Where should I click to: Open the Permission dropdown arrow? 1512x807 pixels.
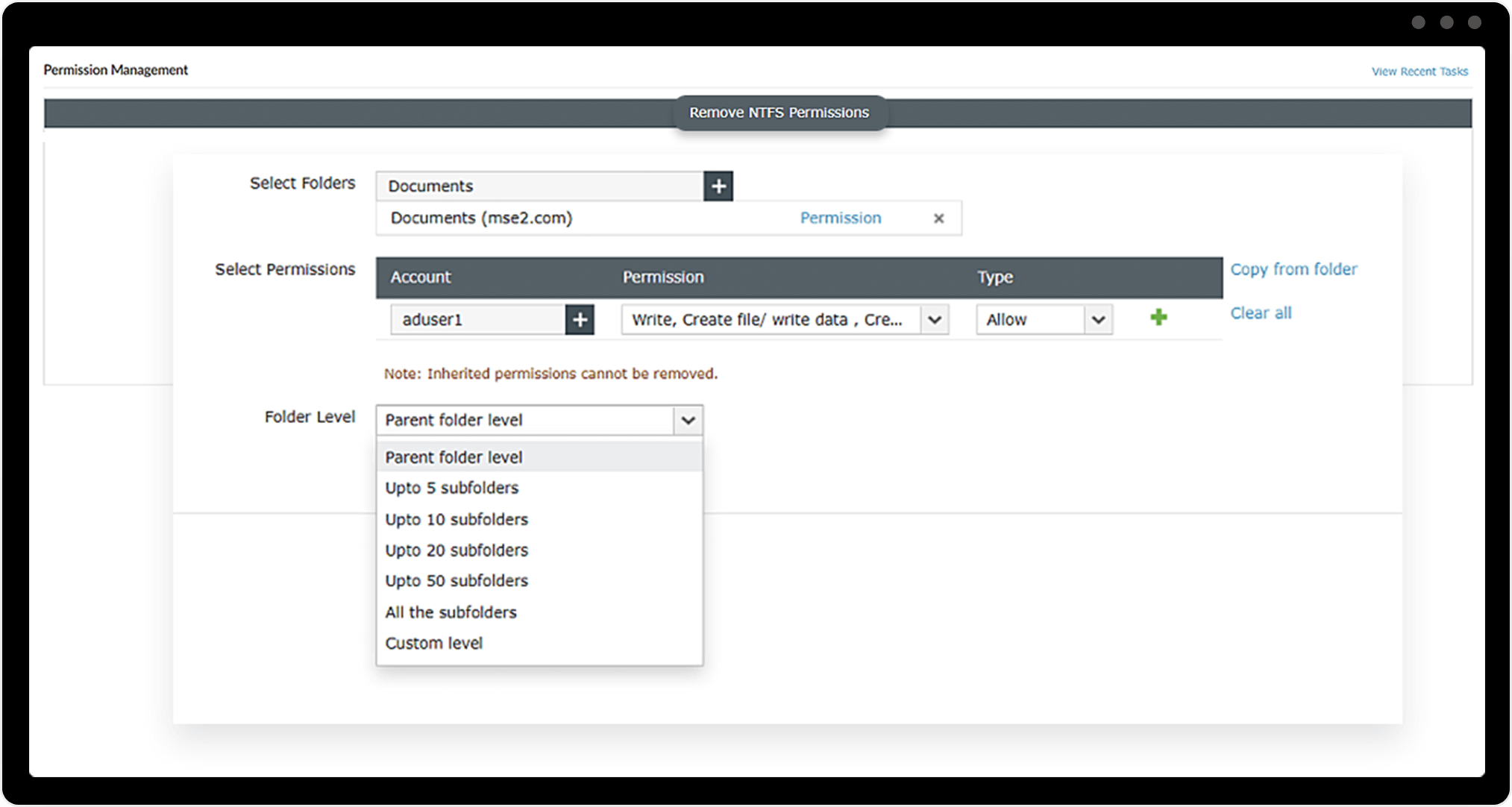point(934,320)
